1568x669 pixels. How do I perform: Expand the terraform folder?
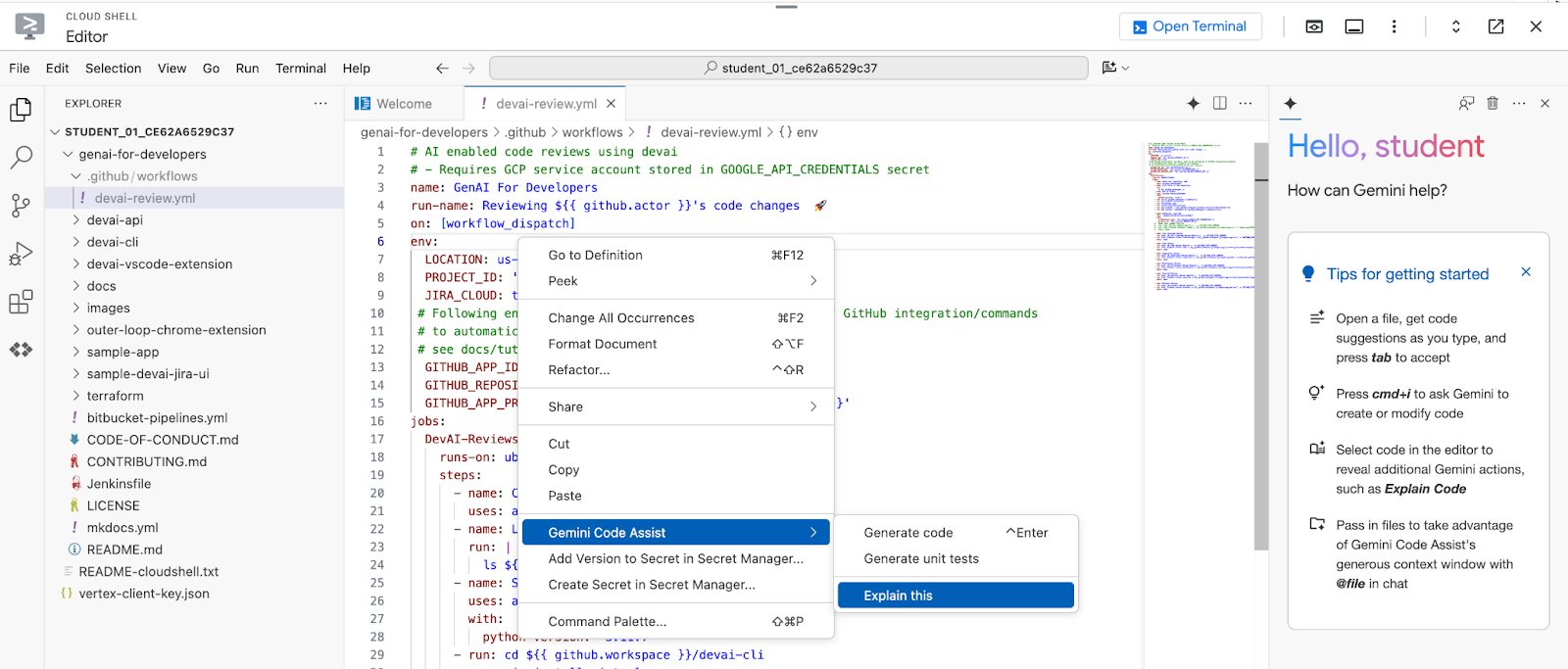pos(115,397)
